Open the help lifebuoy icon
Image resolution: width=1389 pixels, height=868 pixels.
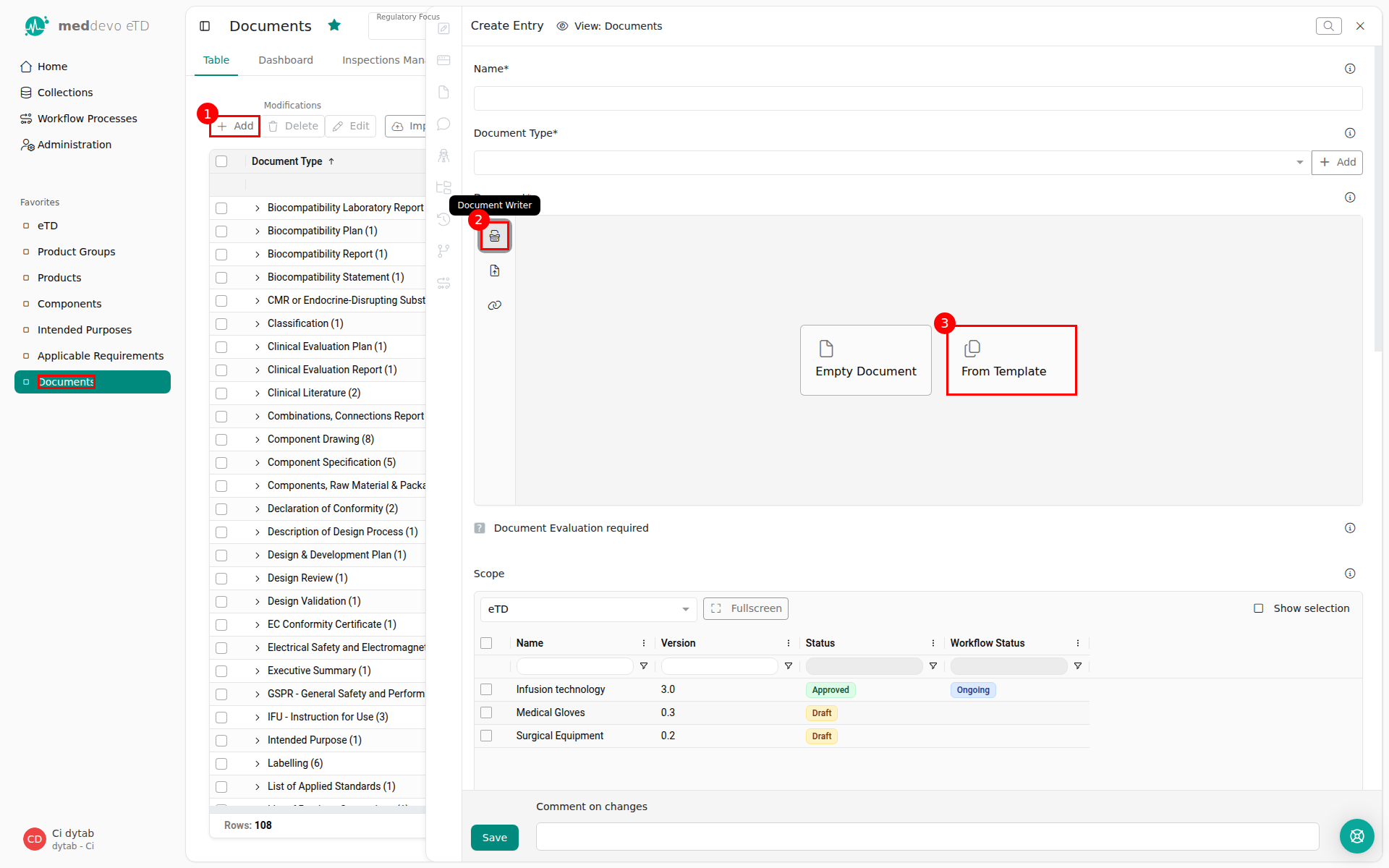pyautogui.click(x=1356, y=836)
